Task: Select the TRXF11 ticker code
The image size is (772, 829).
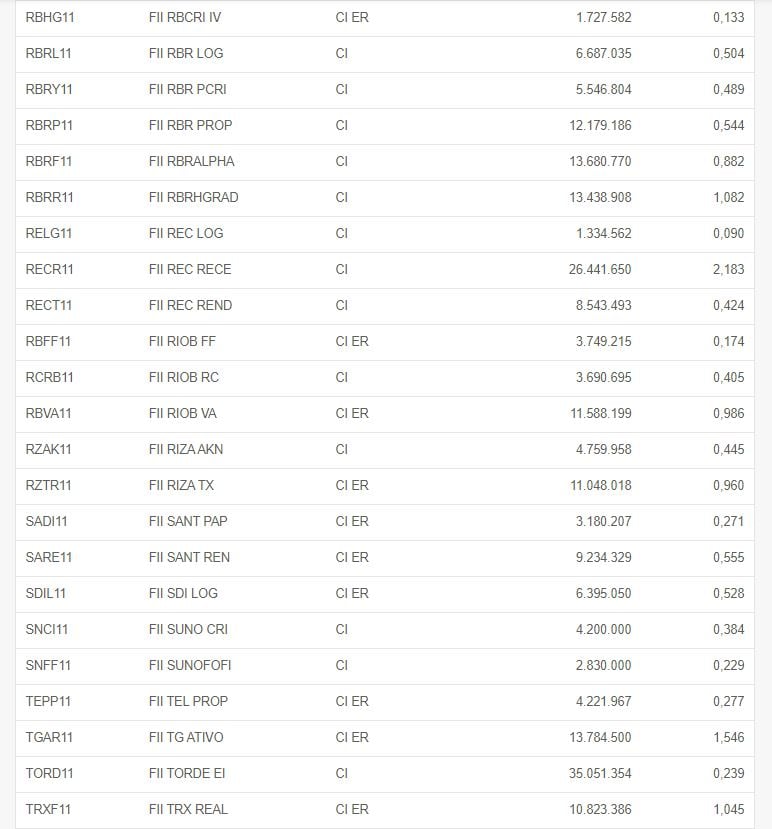Action: pos(48,809)
